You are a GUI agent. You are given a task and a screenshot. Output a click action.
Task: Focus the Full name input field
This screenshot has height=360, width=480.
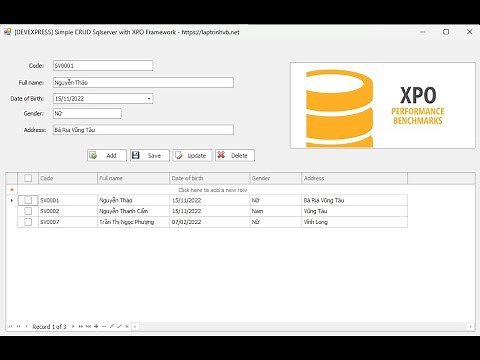click(x=143, y=83)
